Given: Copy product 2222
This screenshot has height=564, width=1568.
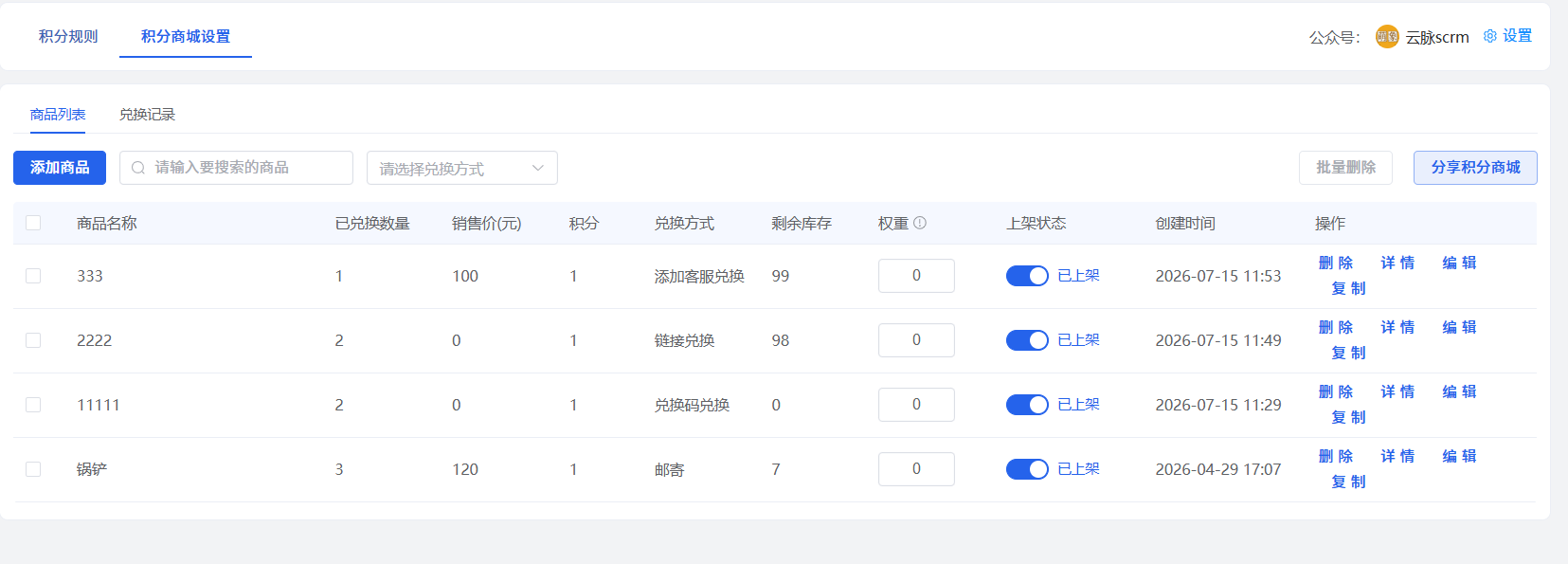Looking at the screenshot, I should pyautogui.click(x=1348, y=353).
